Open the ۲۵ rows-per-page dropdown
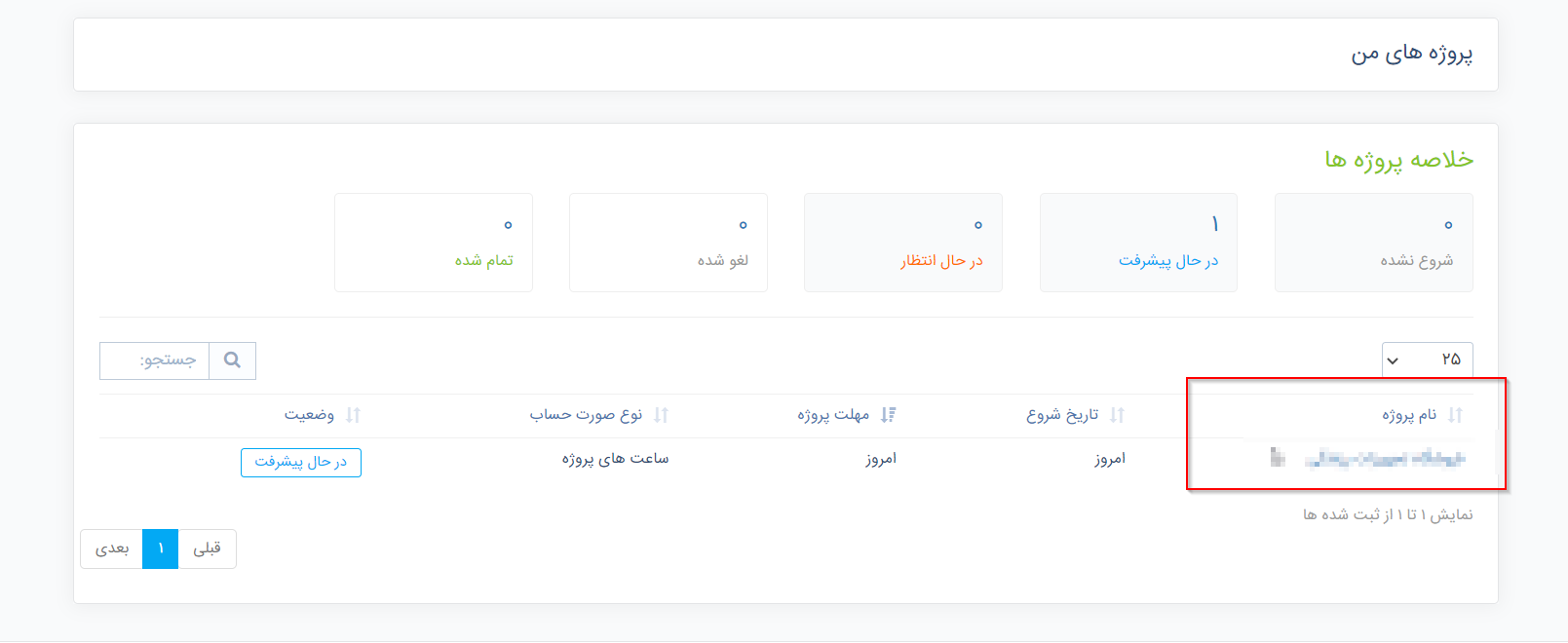 click(x=1427, y=360)
